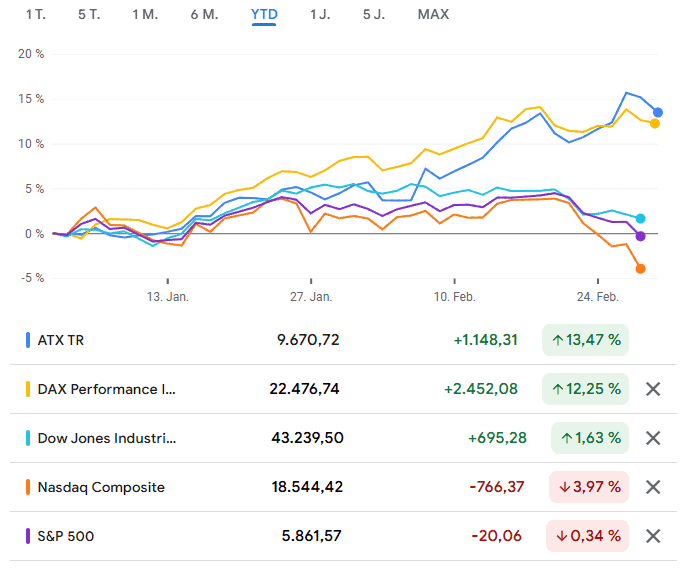This screenshot has width=686, height=569.
Task: Click the DAX 12,25 % change badge
Action: 585,389
